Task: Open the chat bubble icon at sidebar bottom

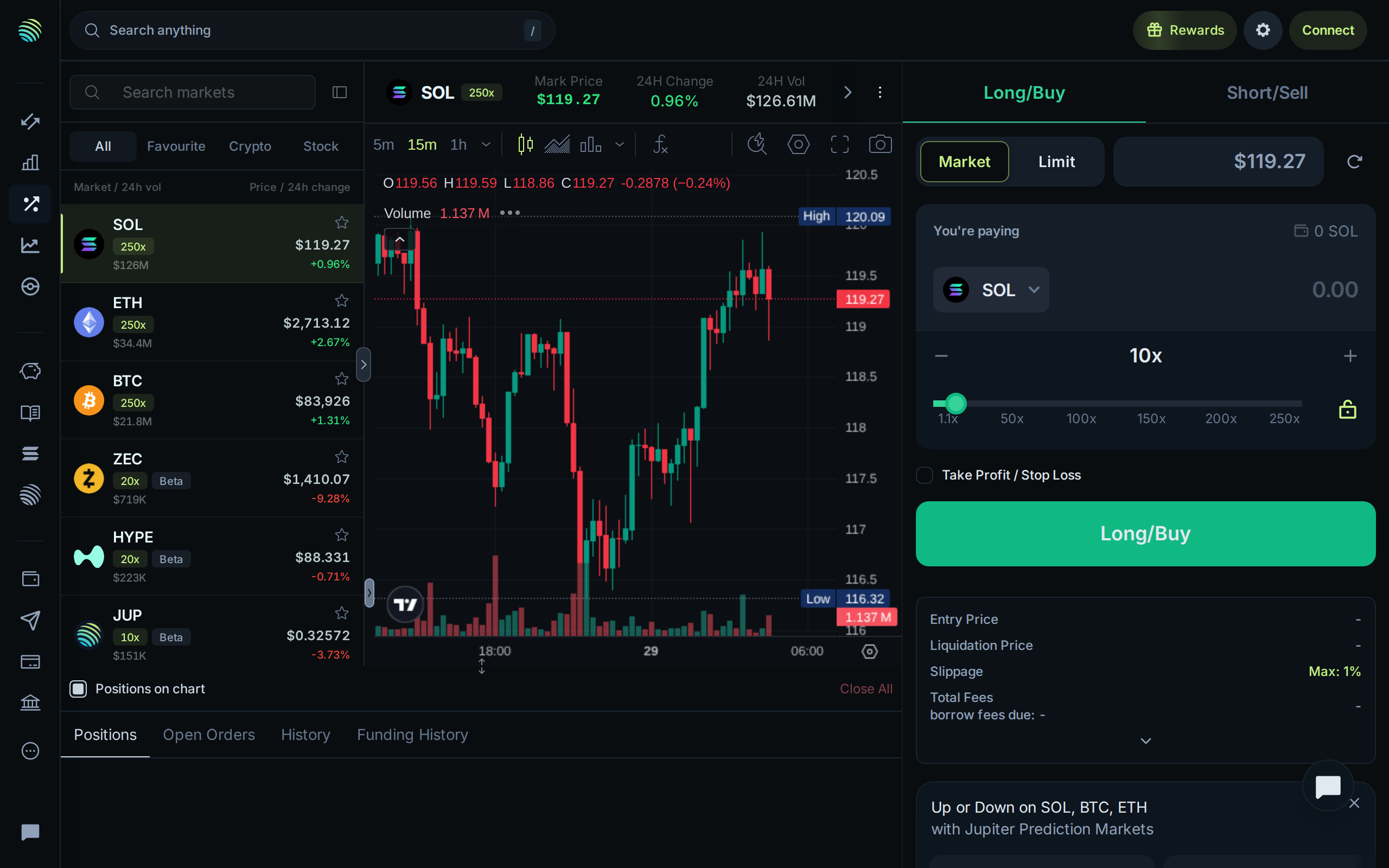Action: 30,832
